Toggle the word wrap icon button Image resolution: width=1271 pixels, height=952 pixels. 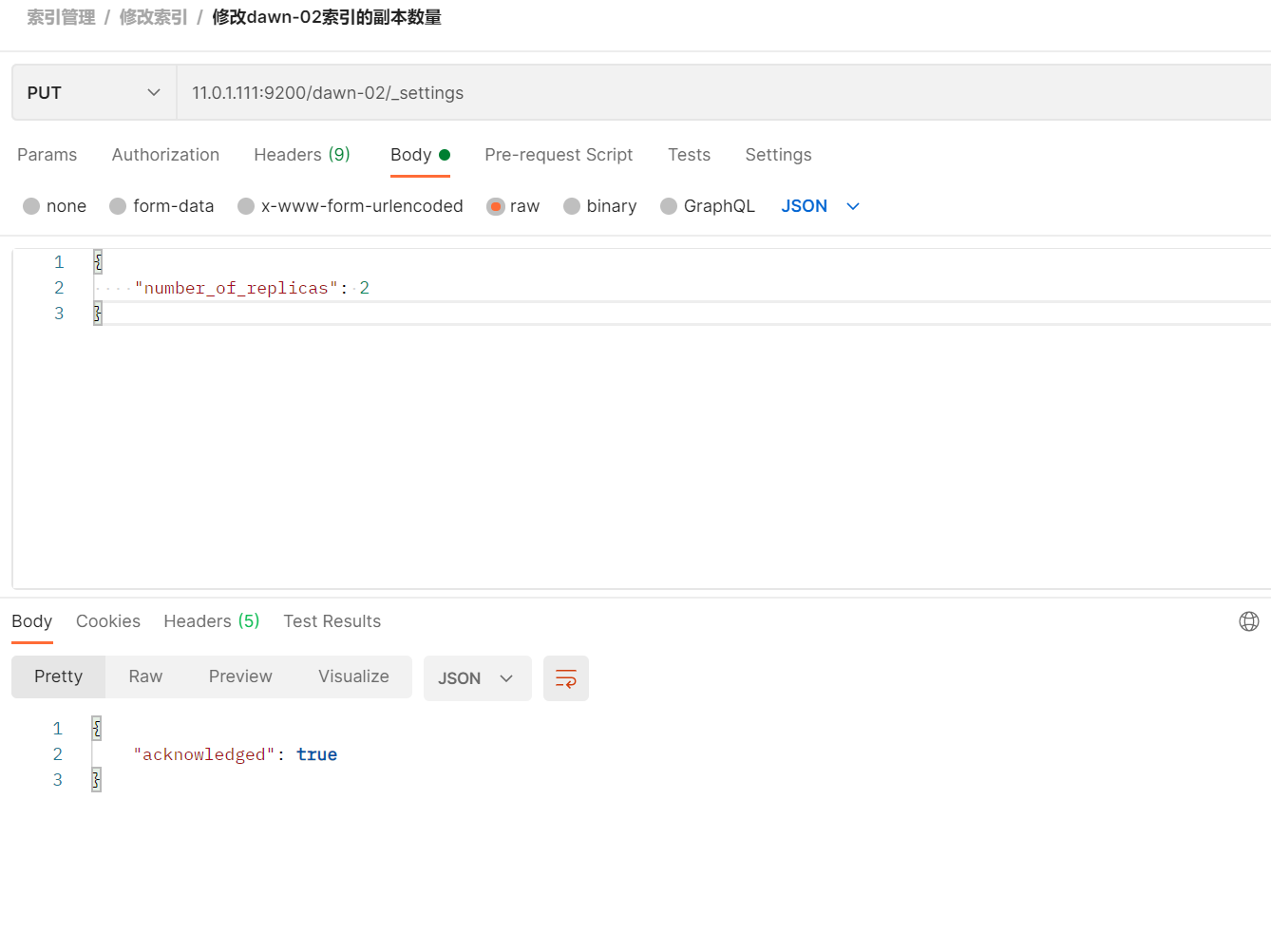pos(566,678)
